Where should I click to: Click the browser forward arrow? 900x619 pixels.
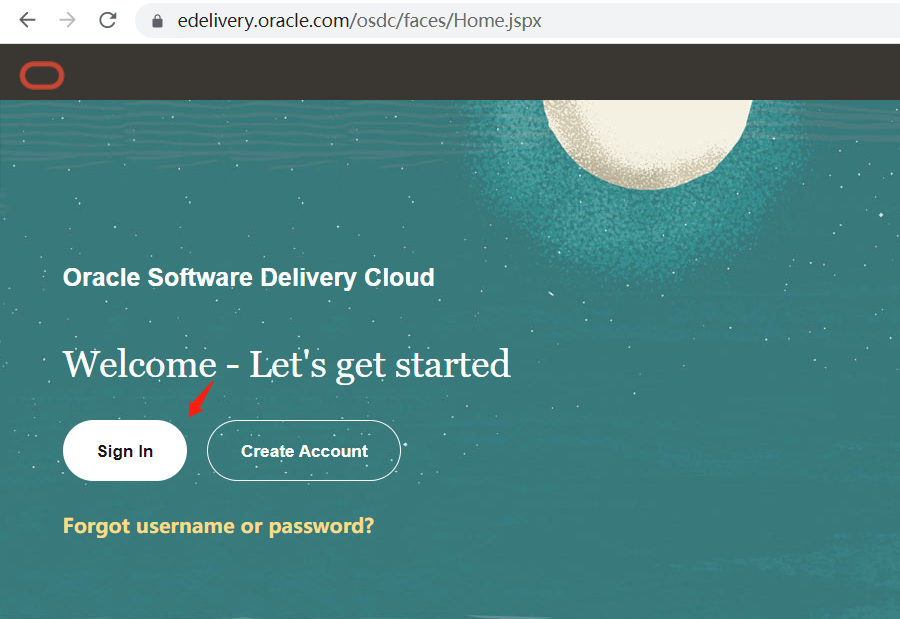coord(68,20)
